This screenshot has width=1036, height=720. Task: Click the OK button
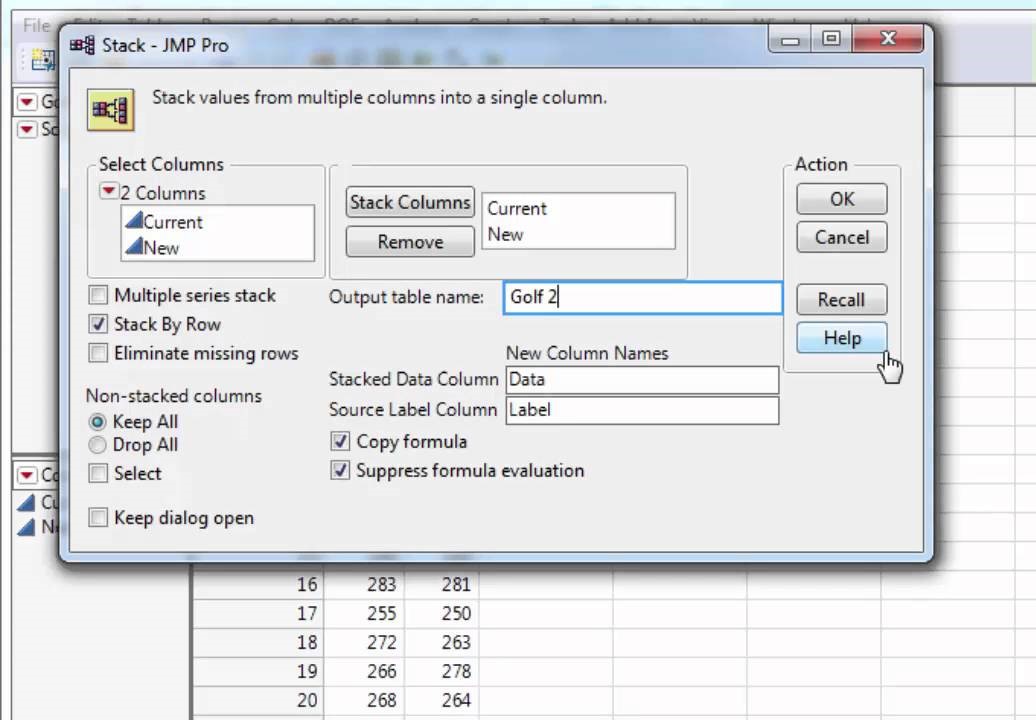[x=842, y=199]
